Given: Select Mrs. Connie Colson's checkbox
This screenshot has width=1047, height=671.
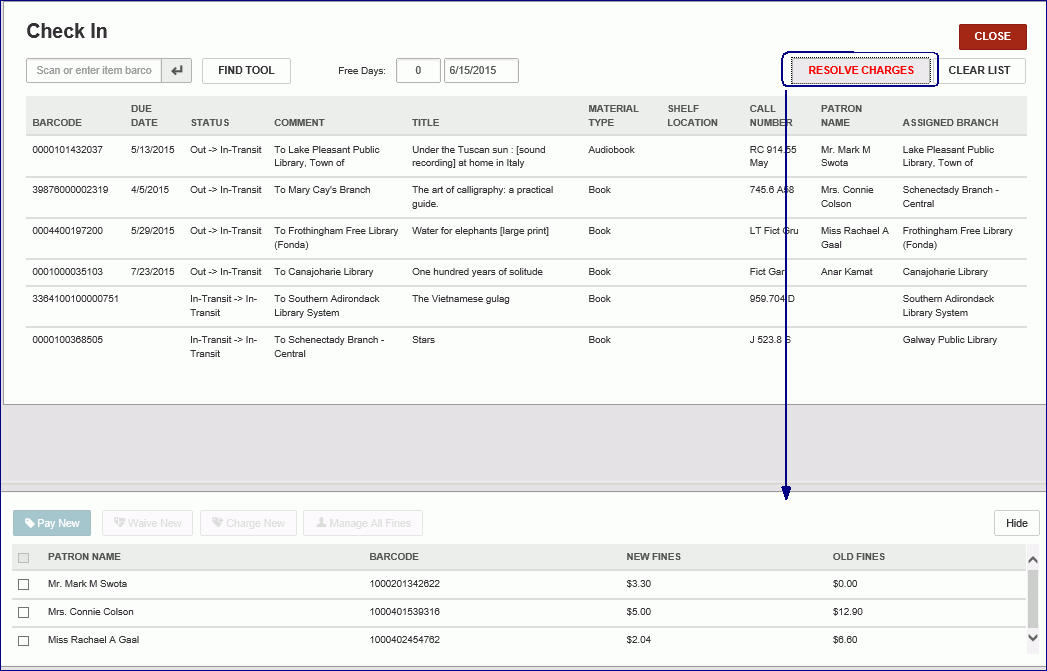Looking at the screenshot, I should tap(24, 612).
